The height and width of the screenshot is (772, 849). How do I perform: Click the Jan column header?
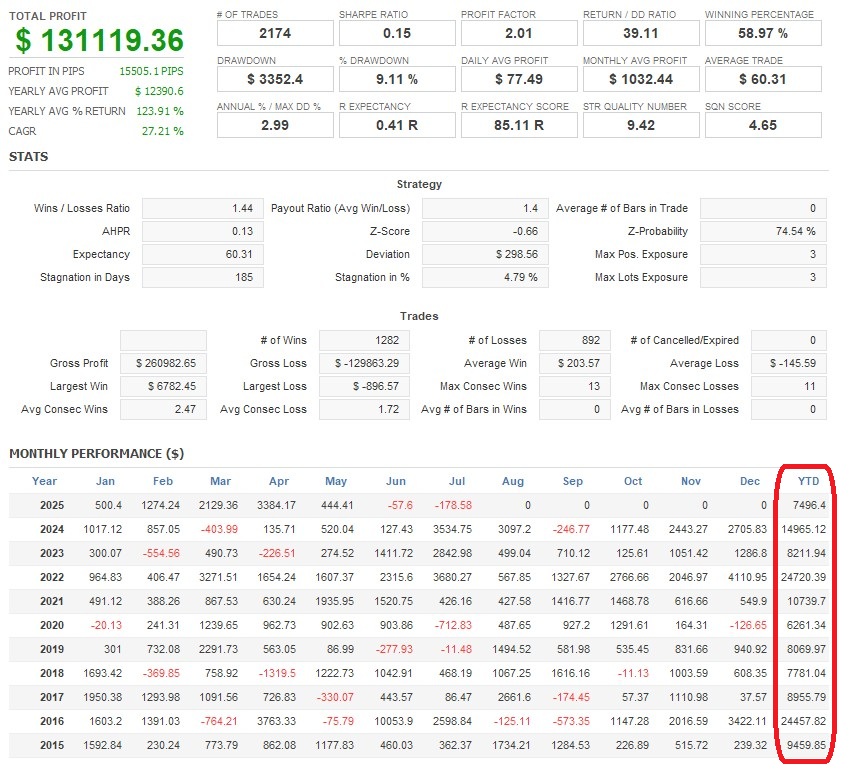click(x=106, y=481)
